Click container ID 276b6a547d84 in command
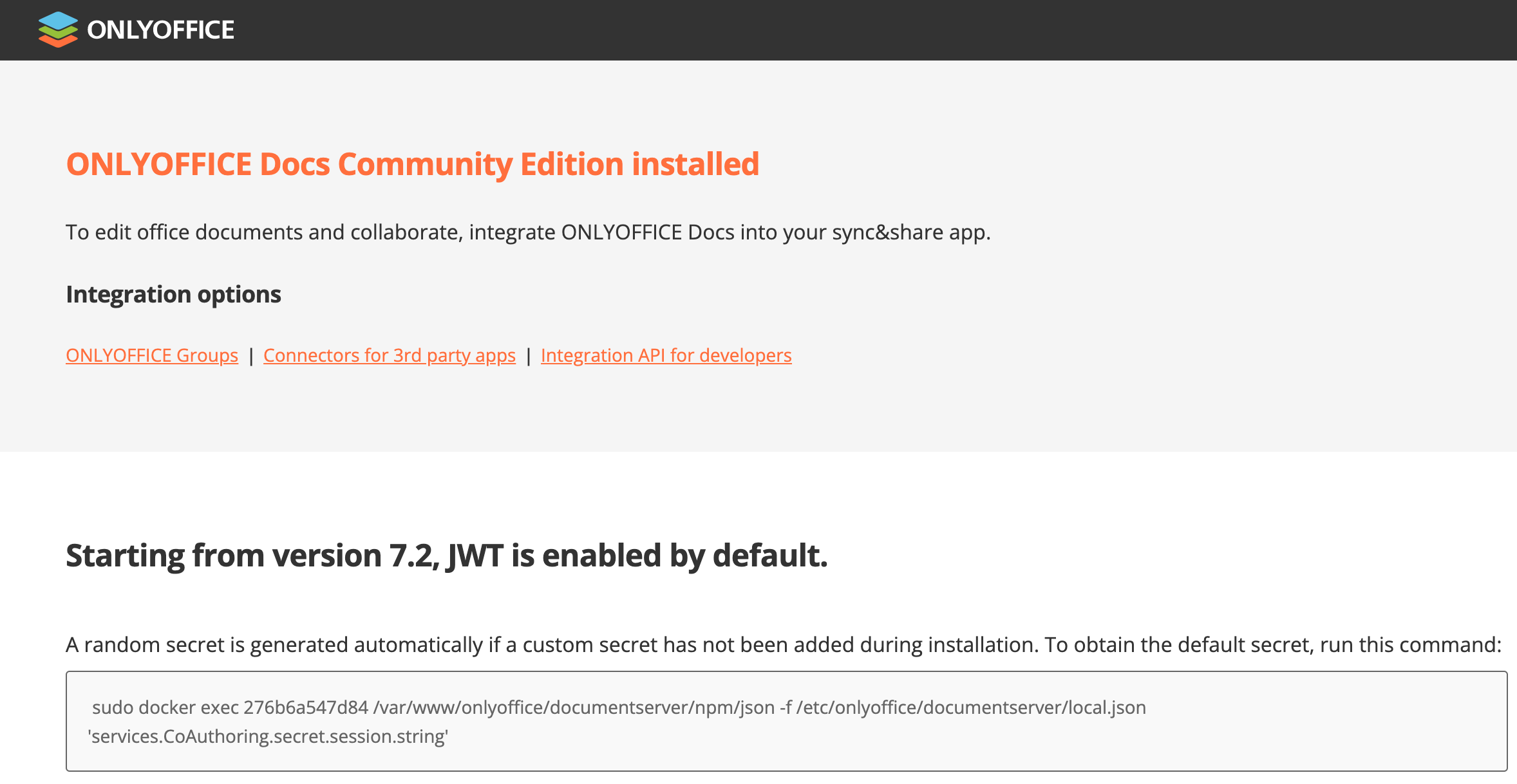1517x784 pixels. coord(306,707)
